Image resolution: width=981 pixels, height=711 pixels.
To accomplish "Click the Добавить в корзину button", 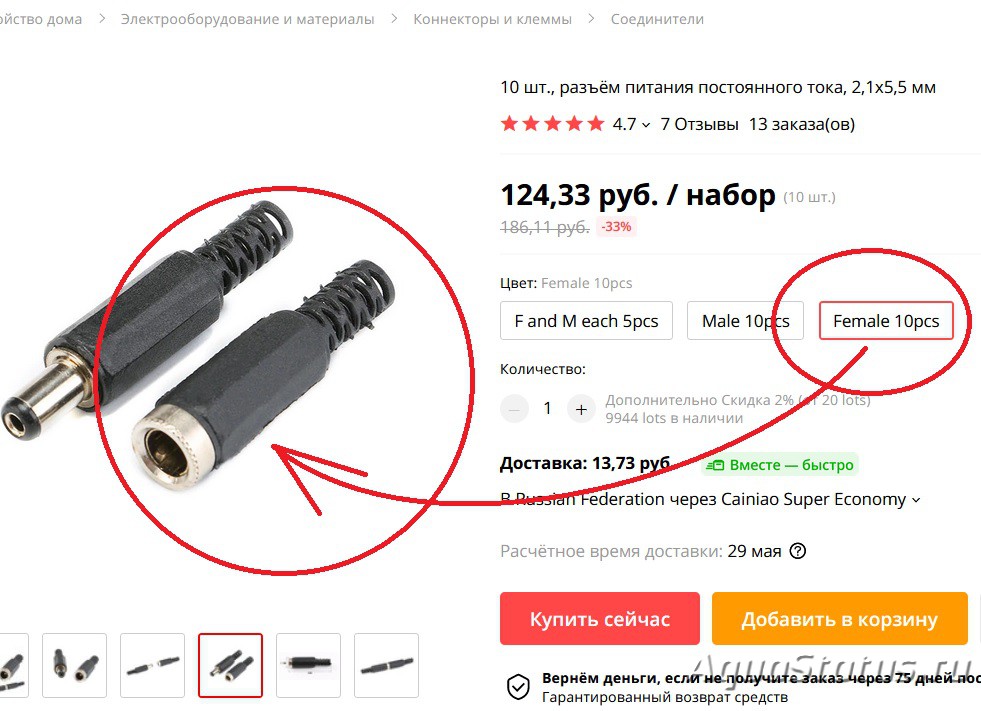I will [x=840, y=618].
